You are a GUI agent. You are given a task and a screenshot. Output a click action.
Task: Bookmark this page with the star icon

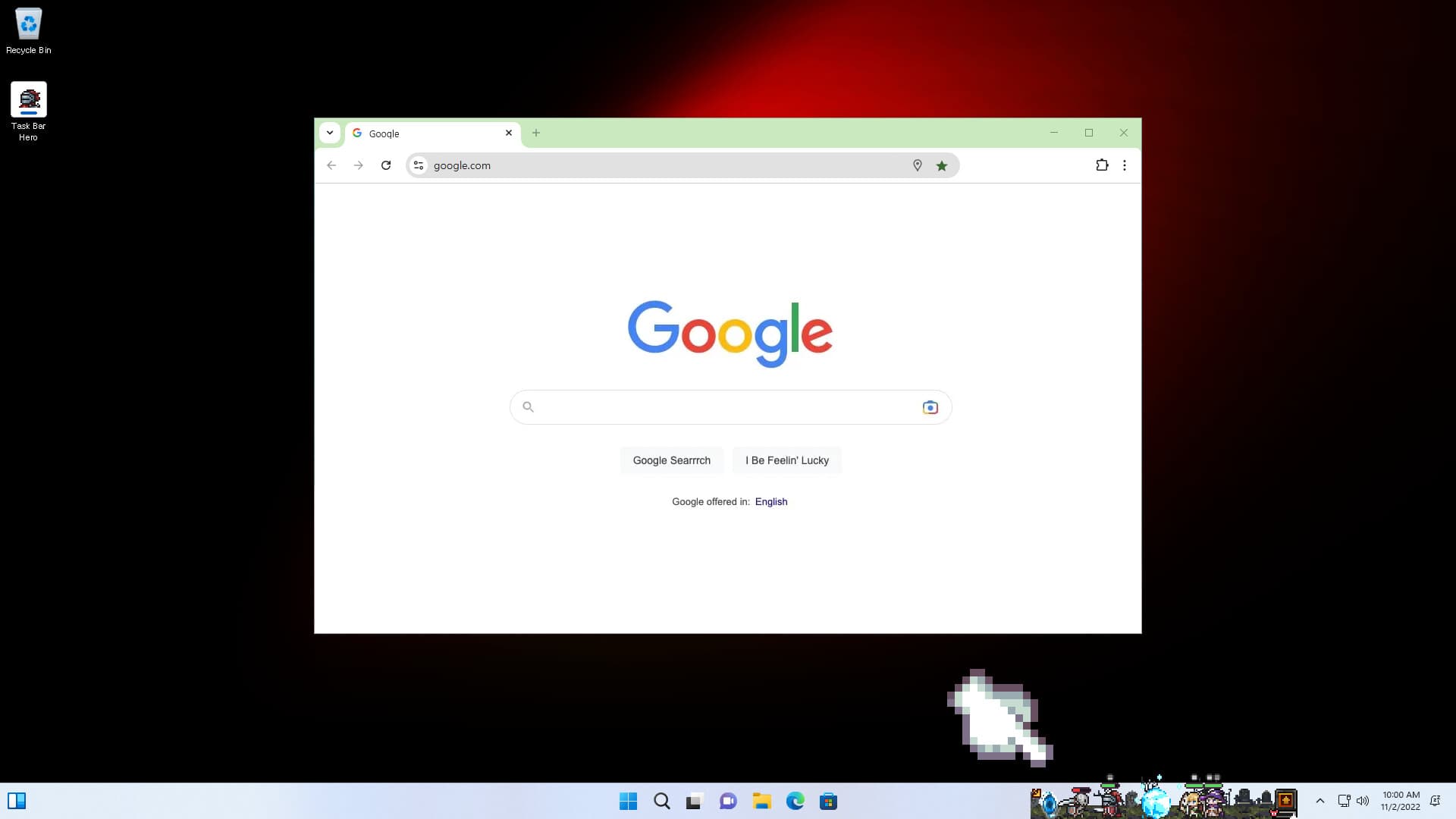pos(942,165)
